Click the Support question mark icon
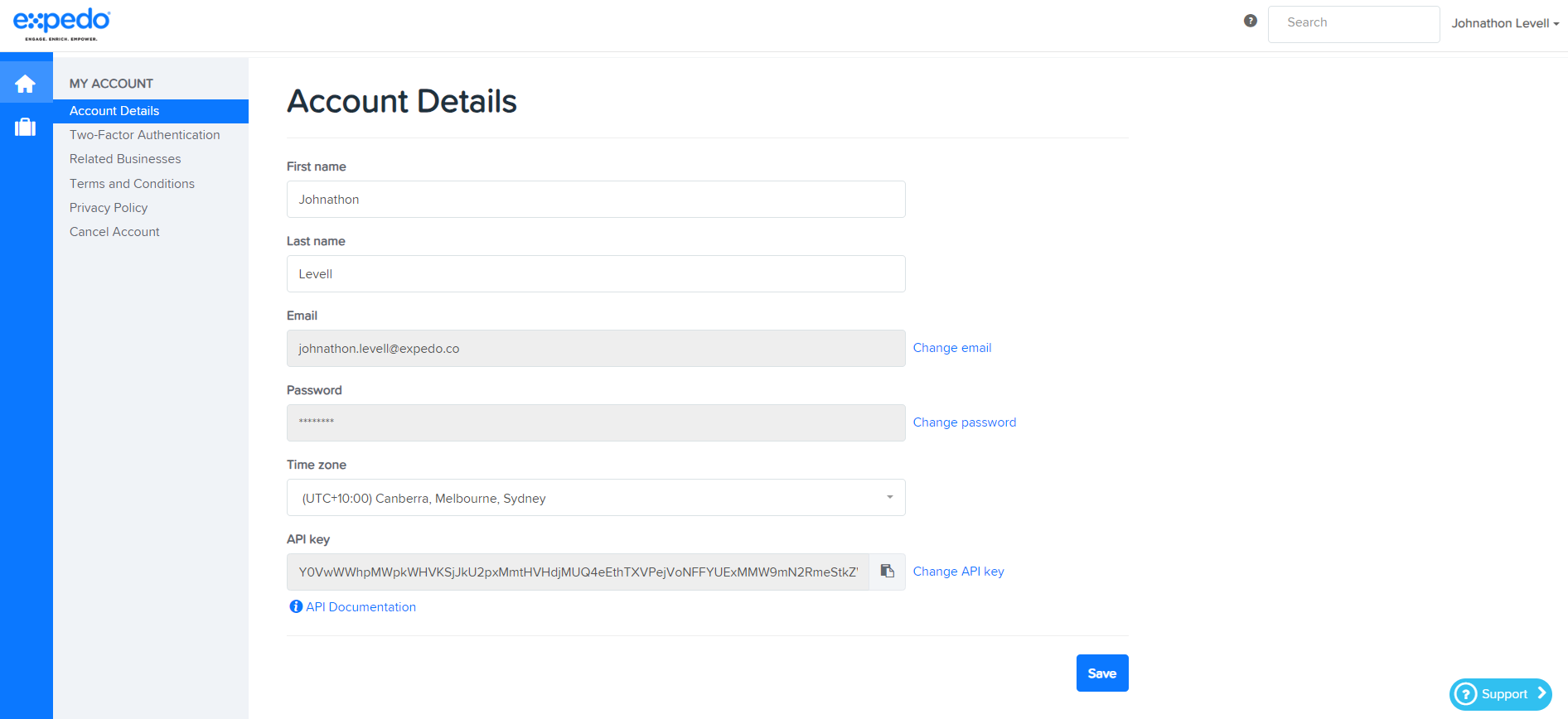Viewport: 1568px width, 719px height. tap(1466, 694)
